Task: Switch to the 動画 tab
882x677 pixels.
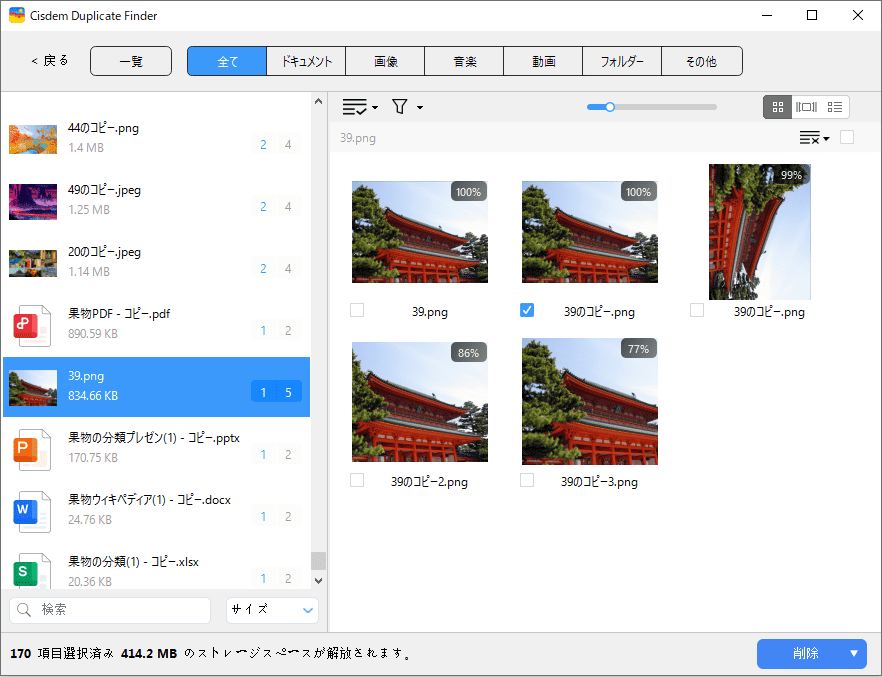Action: click(x=543, y=62)
